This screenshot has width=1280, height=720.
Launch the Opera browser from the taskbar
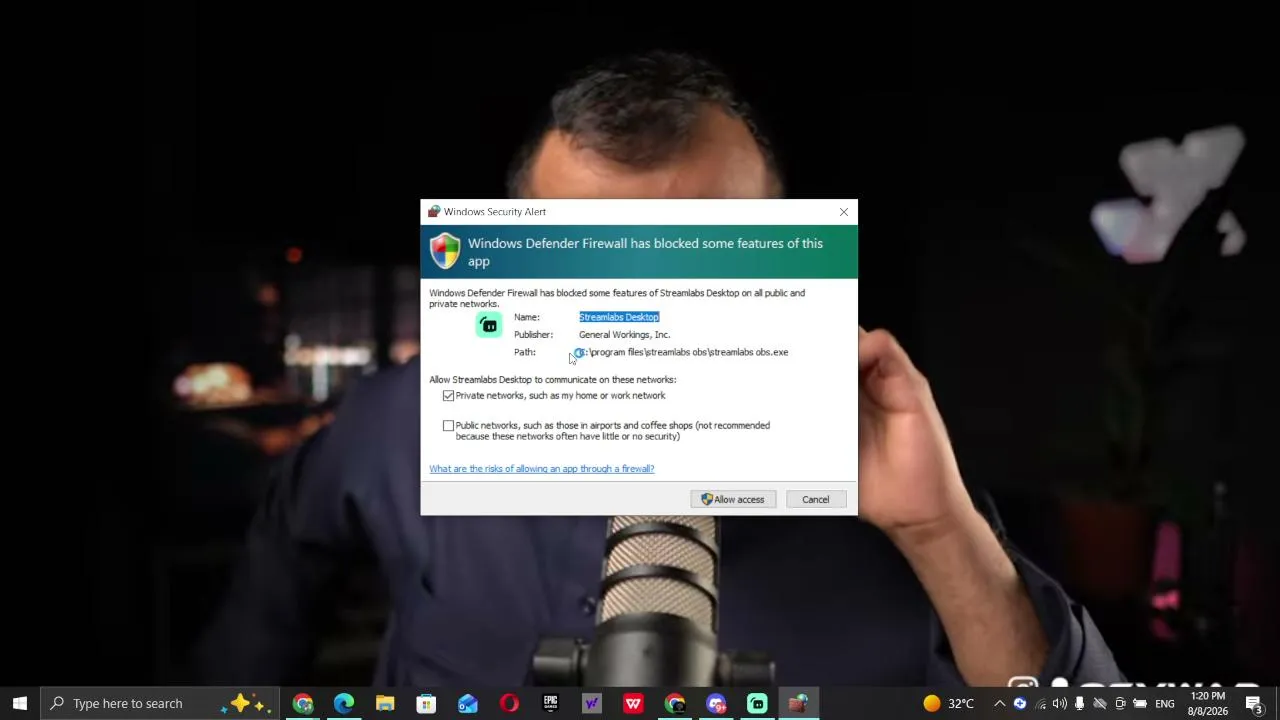[509, 703]
